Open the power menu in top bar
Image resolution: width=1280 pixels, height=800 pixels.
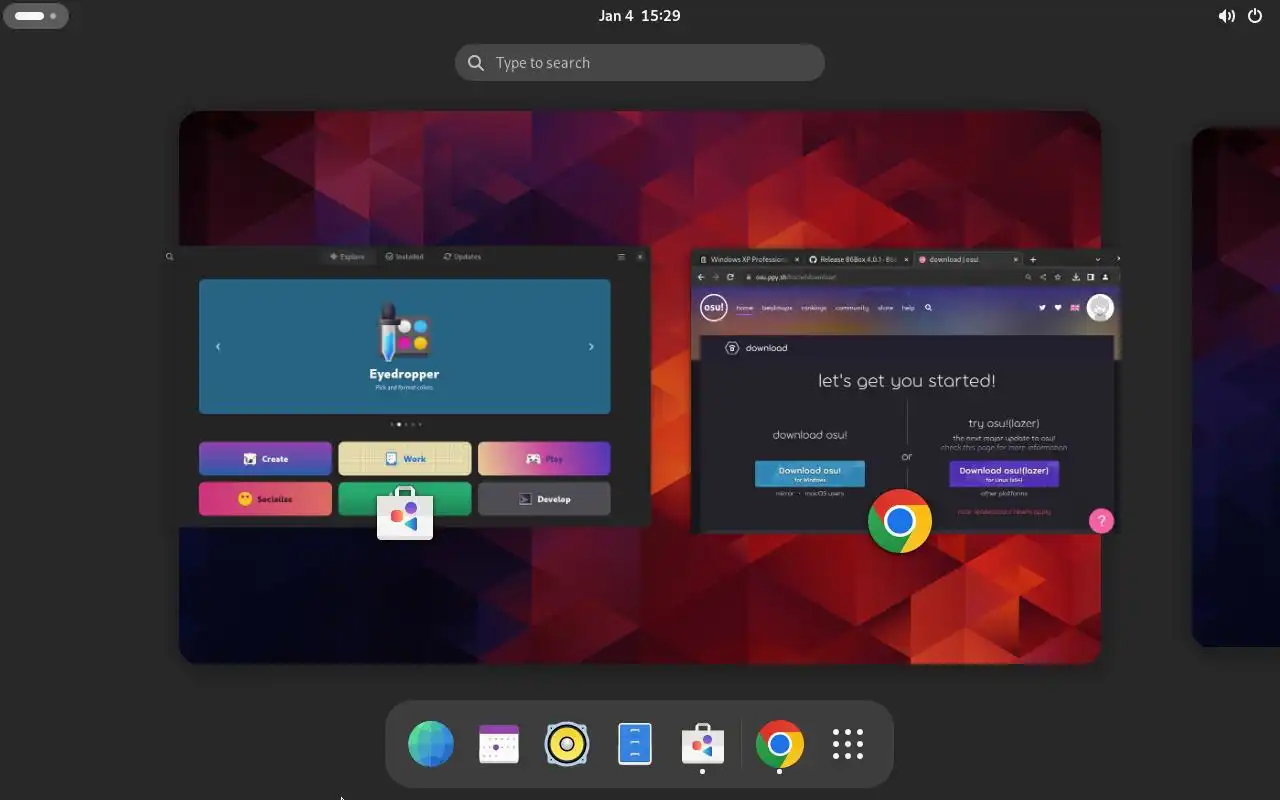pos(1255,16)
